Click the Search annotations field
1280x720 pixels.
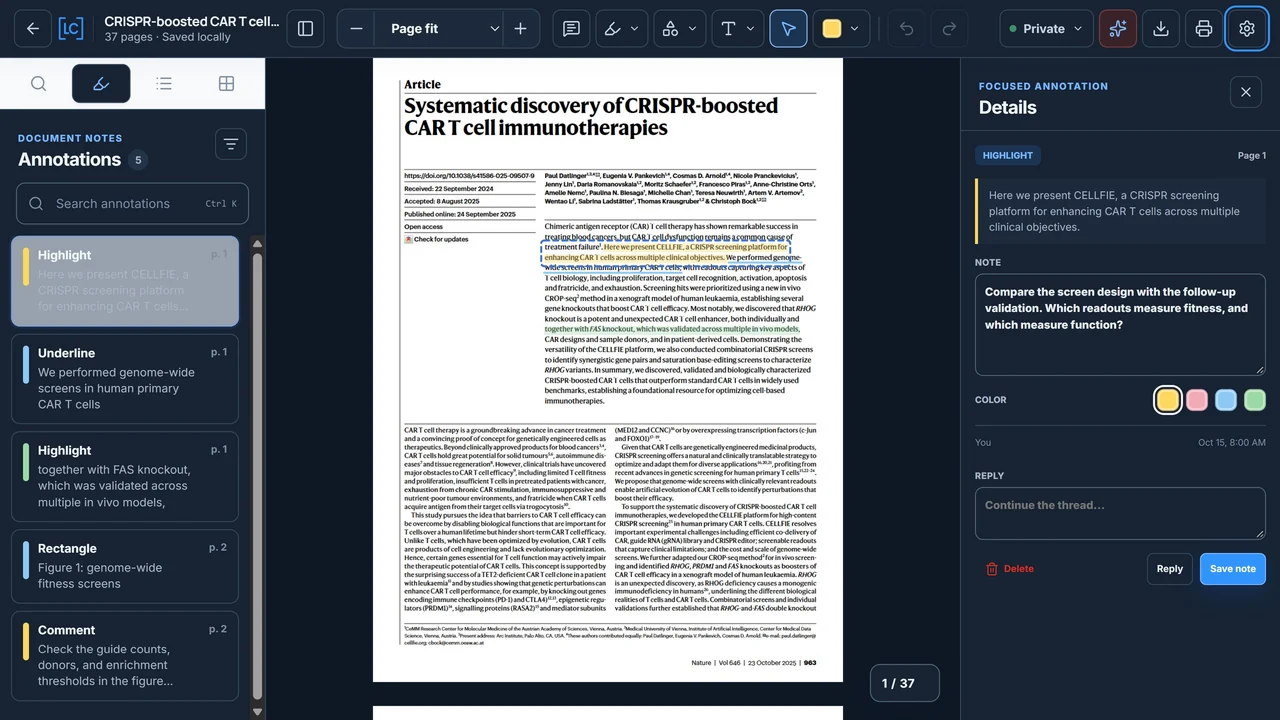tap(132, 204)
